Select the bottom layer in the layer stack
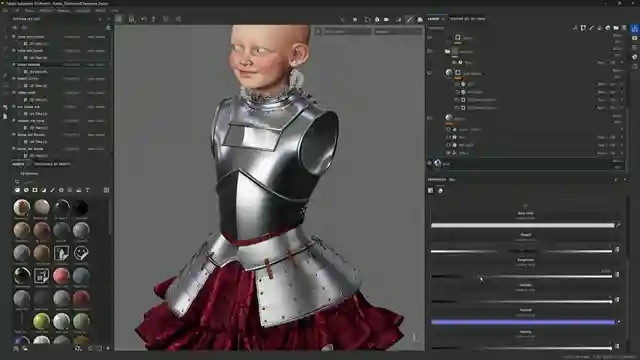Image resolution: width=640 pixels, height=360 pixels. click(527, 163)
